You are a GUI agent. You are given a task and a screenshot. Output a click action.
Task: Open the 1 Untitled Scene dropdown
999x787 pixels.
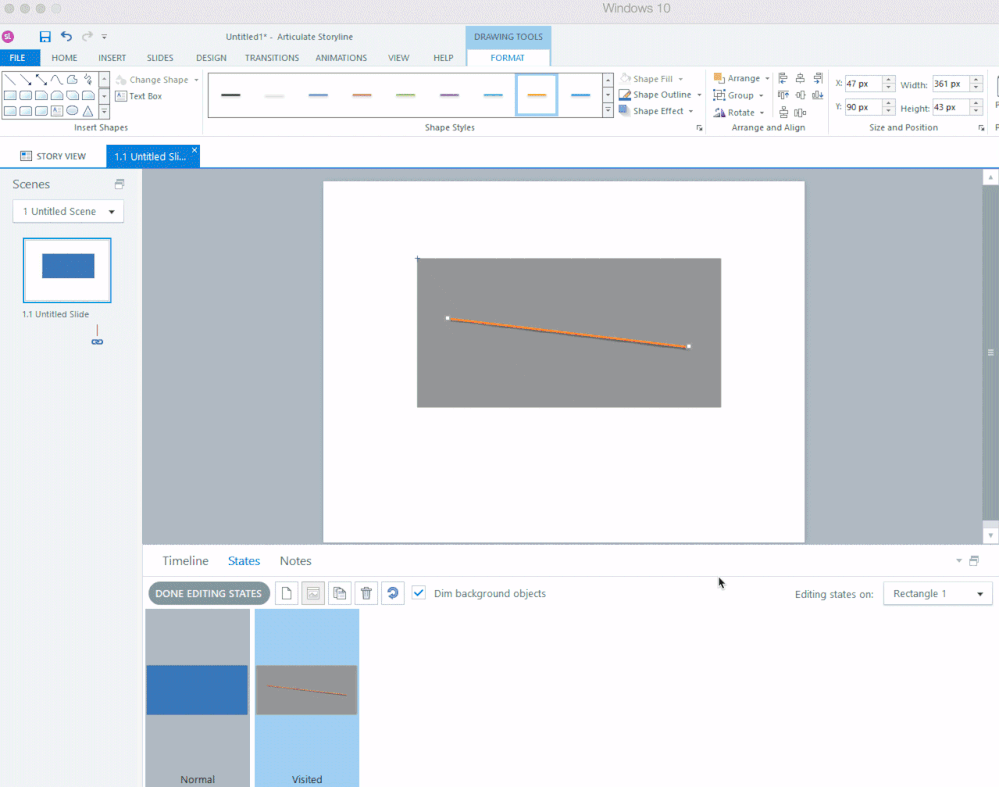68,212
